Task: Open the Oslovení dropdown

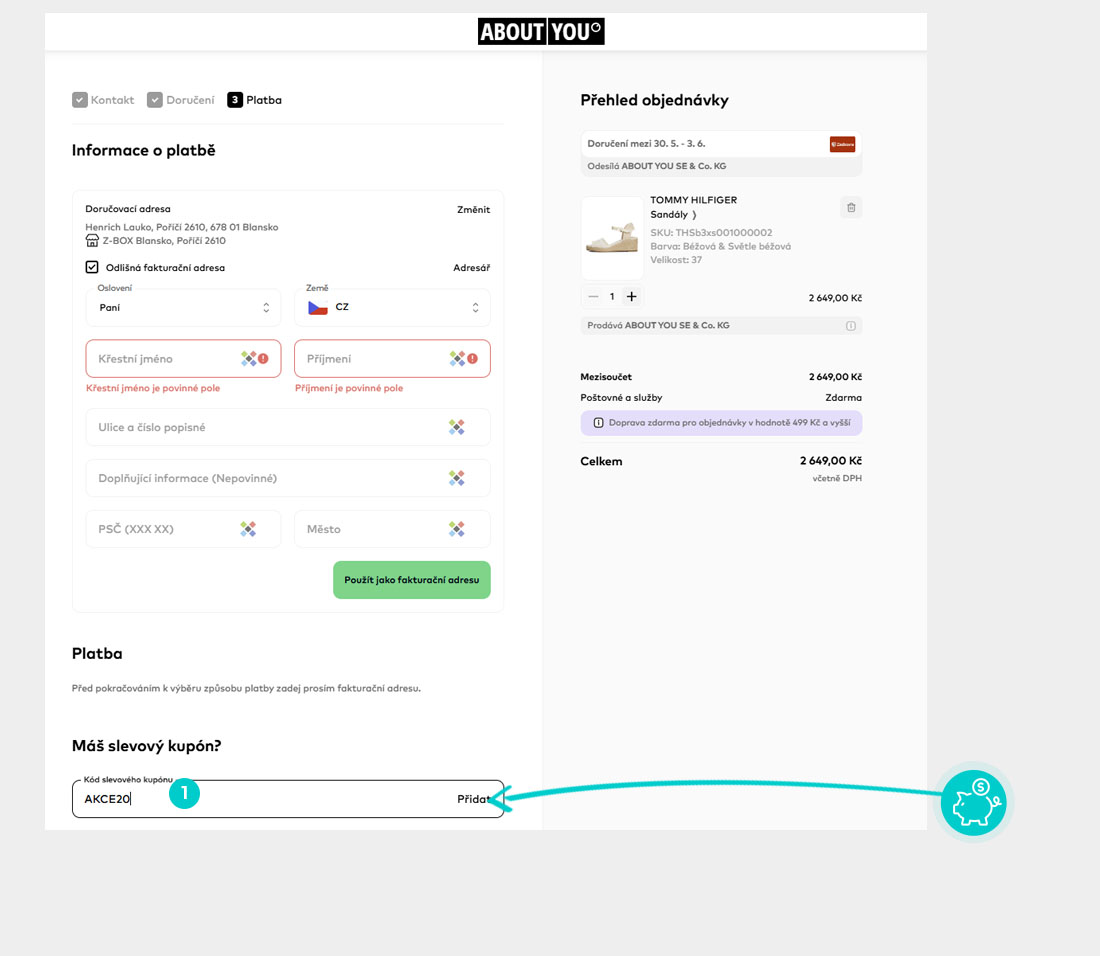Action: coord(183,307)
